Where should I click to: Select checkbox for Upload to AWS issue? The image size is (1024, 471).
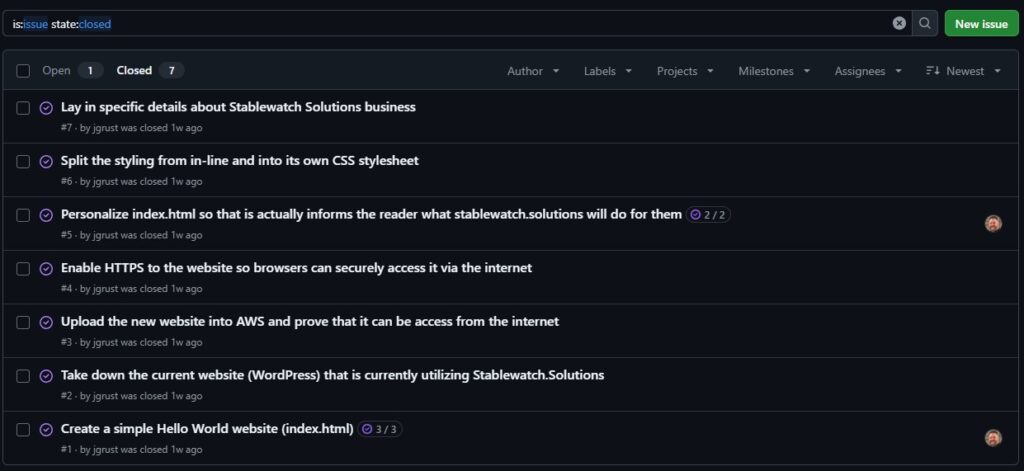24,322
